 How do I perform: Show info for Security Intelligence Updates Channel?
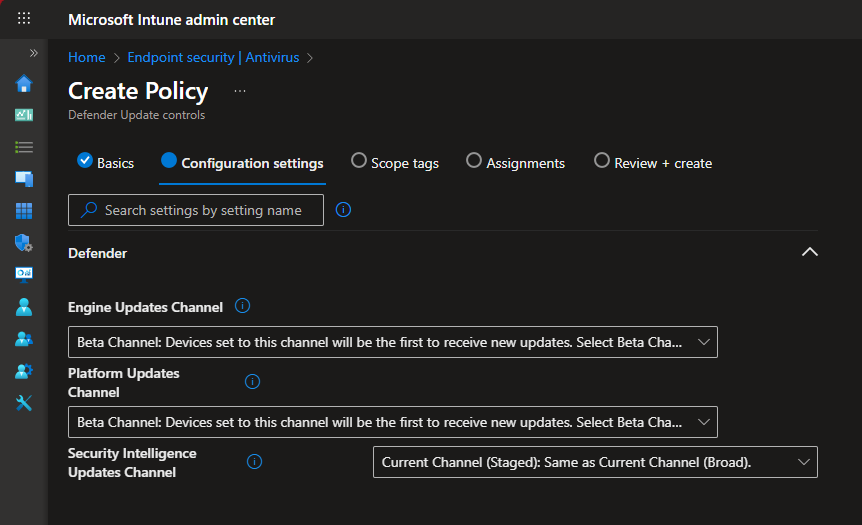(x=255, y=462)
